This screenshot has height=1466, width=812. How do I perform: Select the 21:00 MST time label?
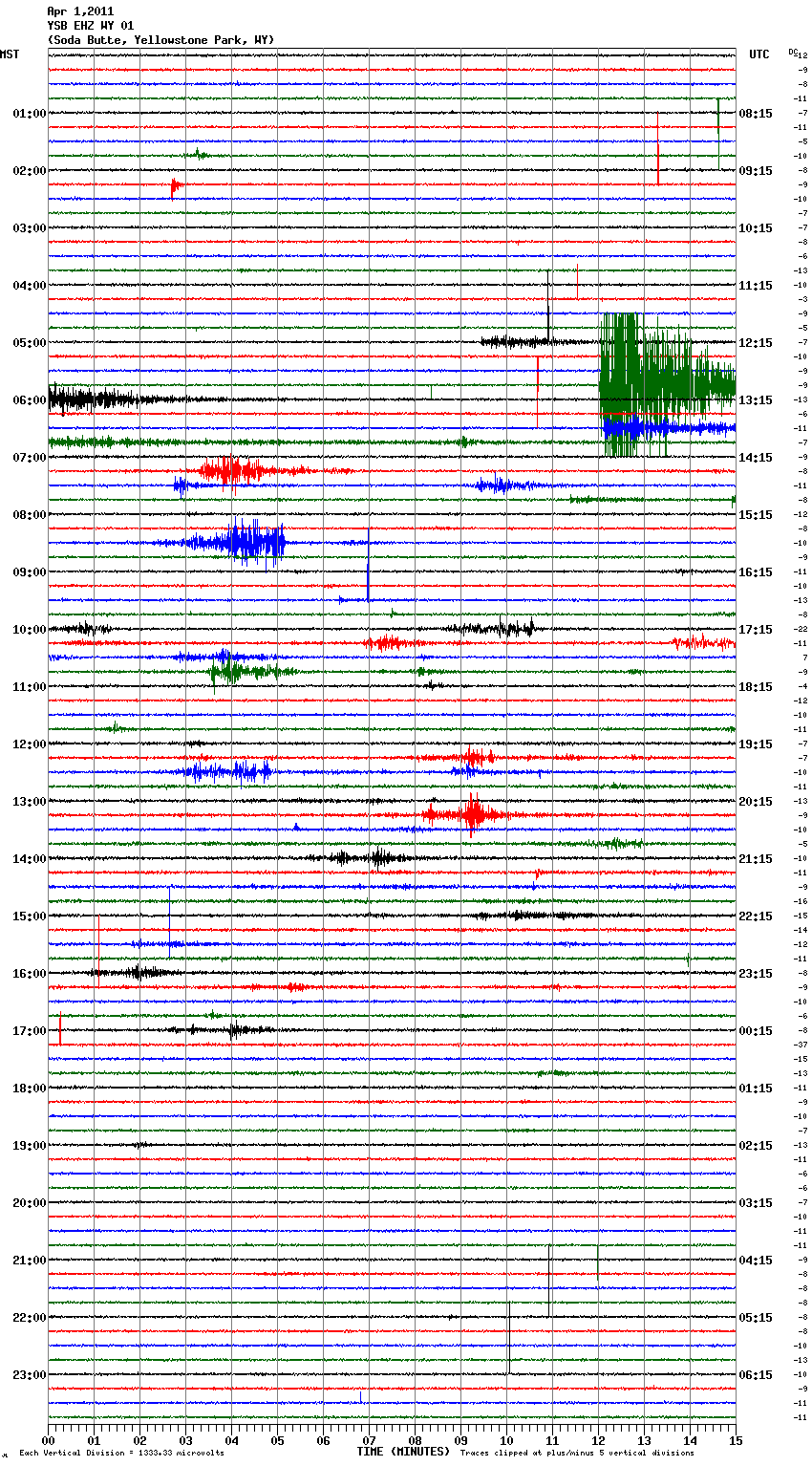point(30,1261)
